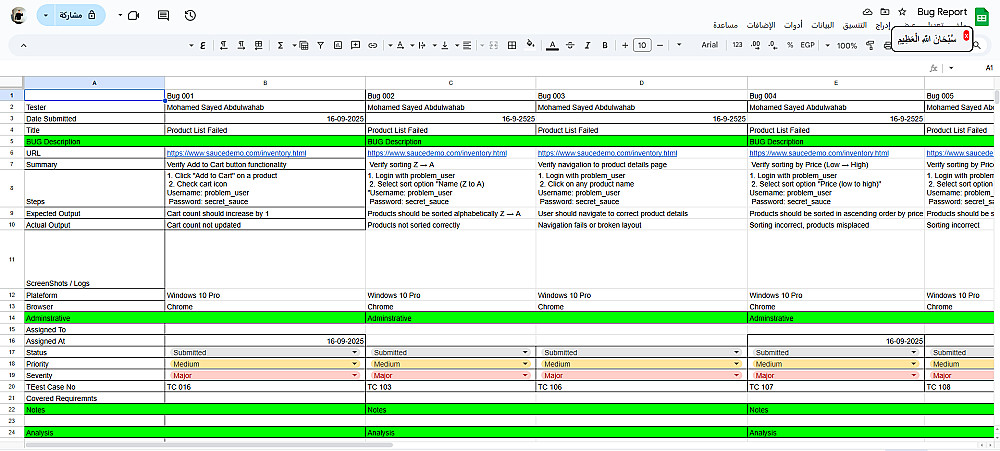This screenshot has height=451, width=1000.
Task: Click minus beside font size 10
Action: 659,45
